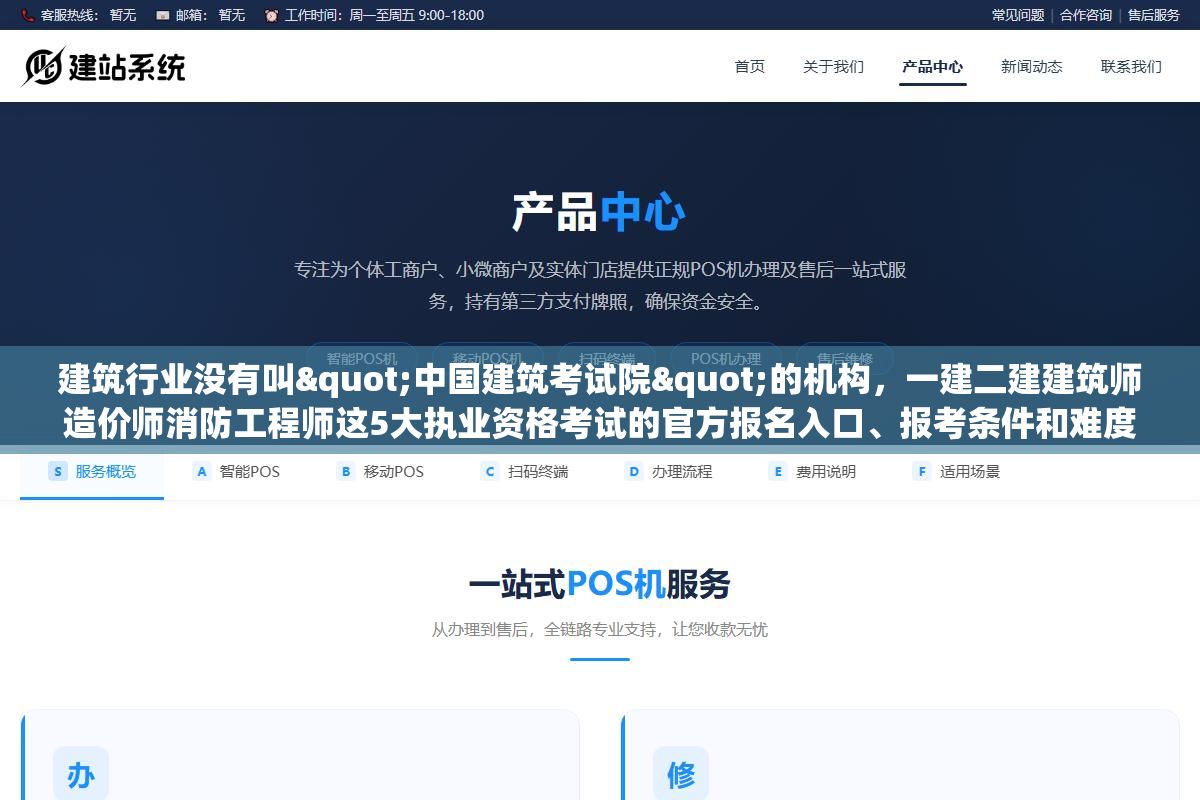The height and width of the screenshot is (800, 1200).
Task: Click the phone icon beside 客服热线
Action: [x=27, y=15]
